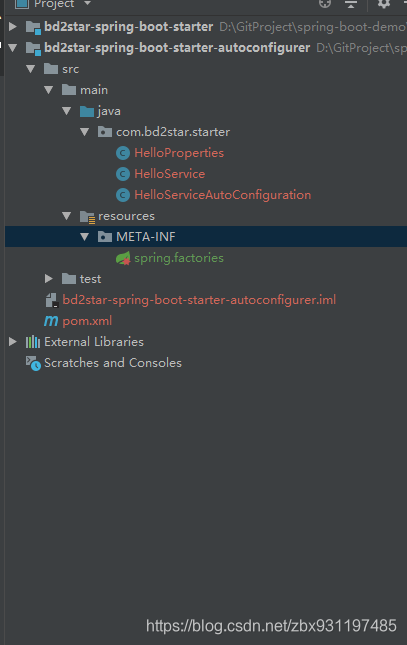This screenshot has height=645, width=407.
Task: Open the autoconfigurer .iml file
Action: tap(199, 300)
